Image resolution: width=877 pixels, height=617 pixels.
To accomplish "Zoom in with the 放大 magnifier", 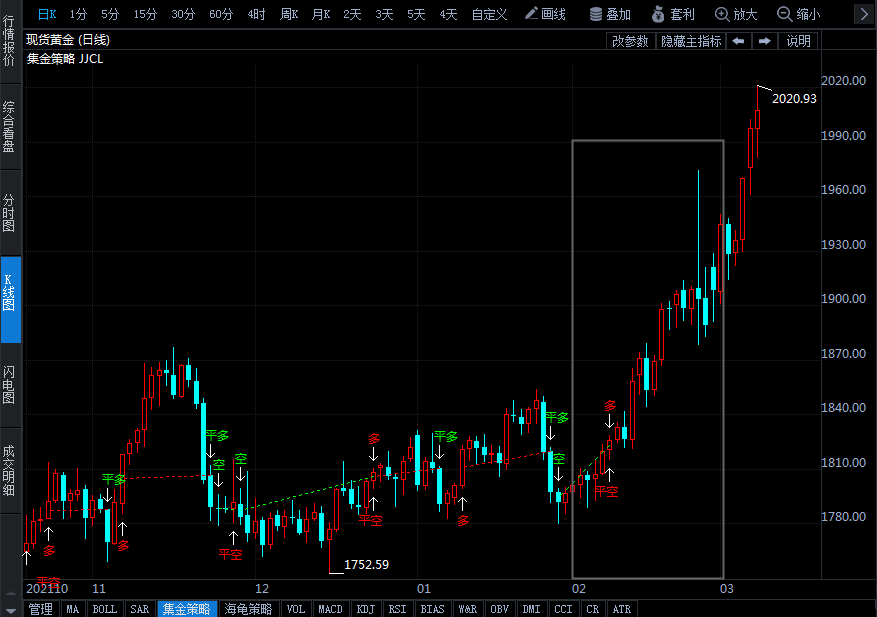I will 737,14.
